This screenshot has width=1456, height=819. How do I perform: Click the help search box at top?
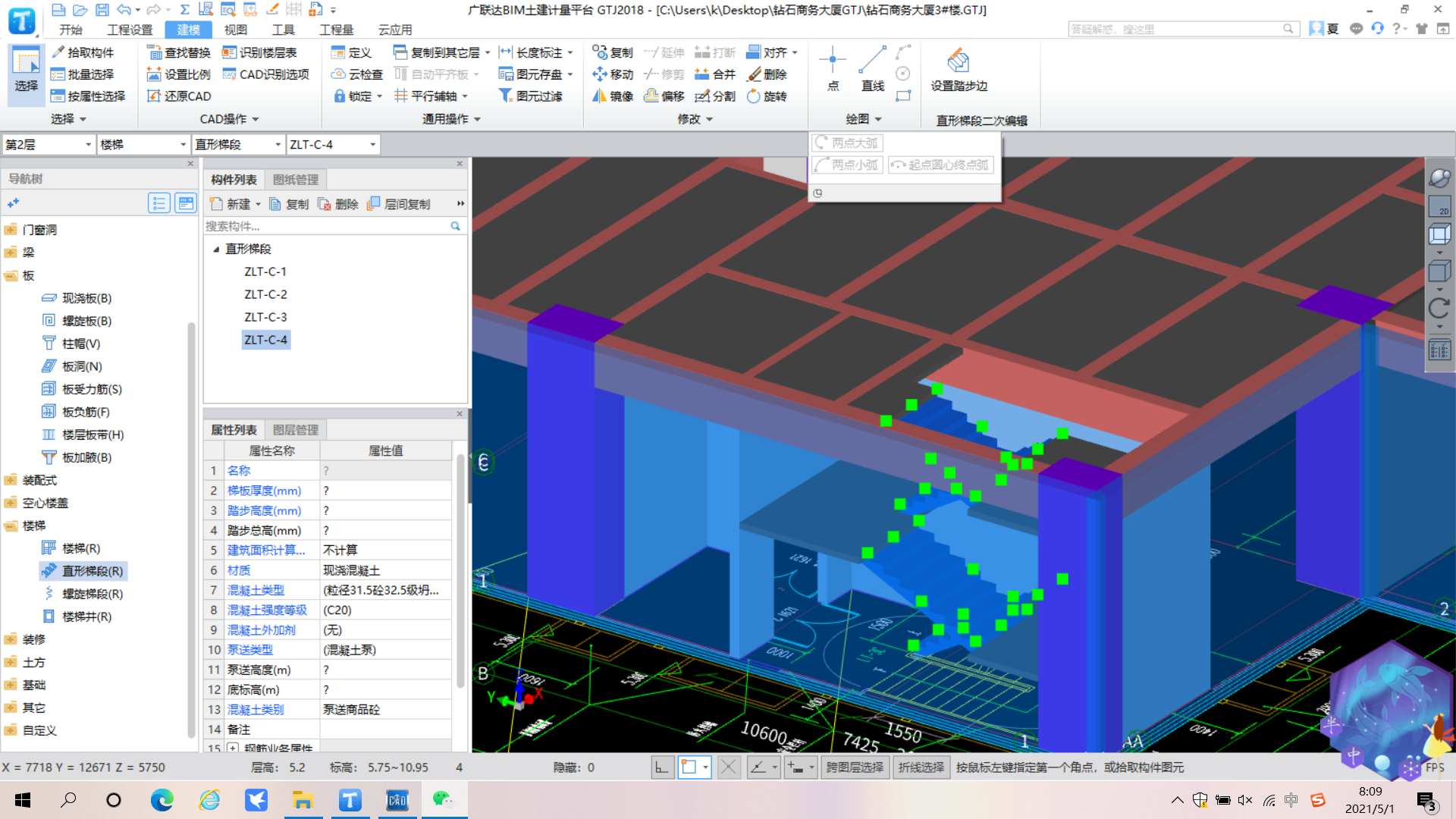(1183, 29)
